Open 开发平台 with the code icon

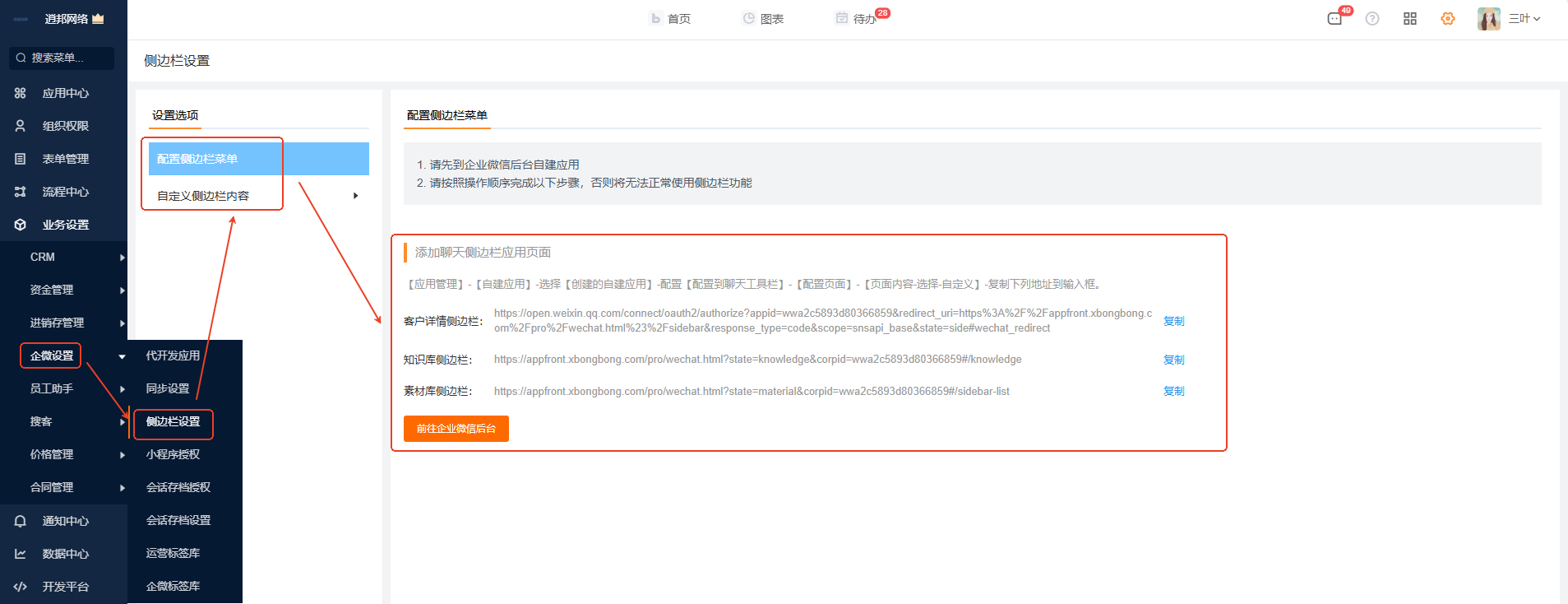pyautogui.click(x=65, y=587)
